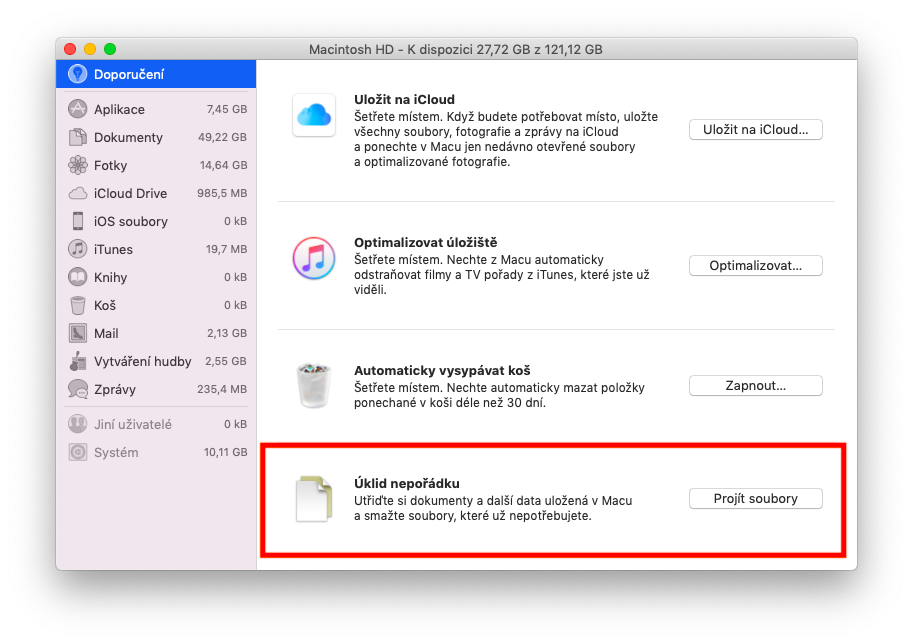Zoom the window with green button
913x644 pixels.
(x=110, y=49)
